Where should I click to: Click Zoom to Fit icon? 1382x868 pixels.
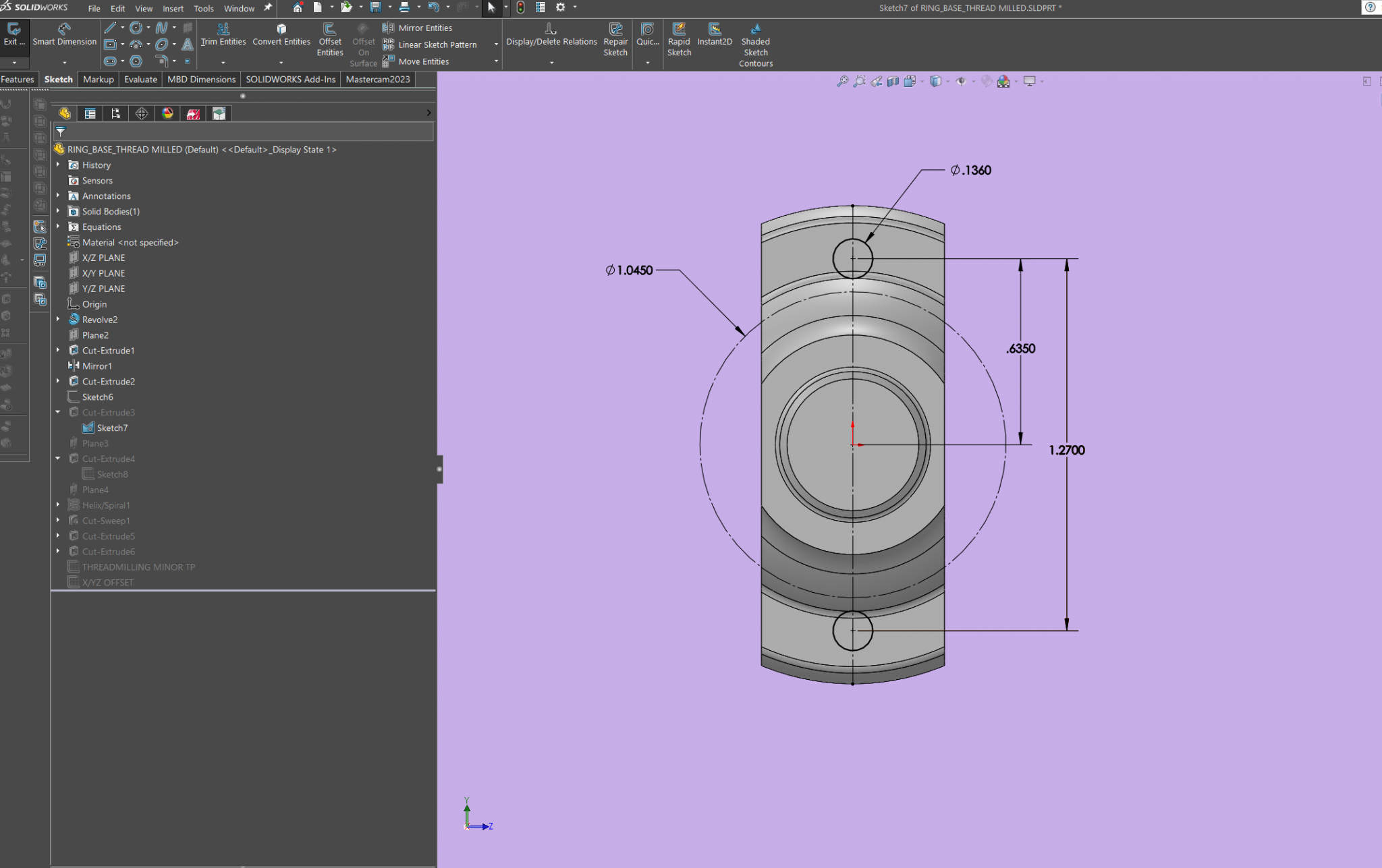click(842, 82)
